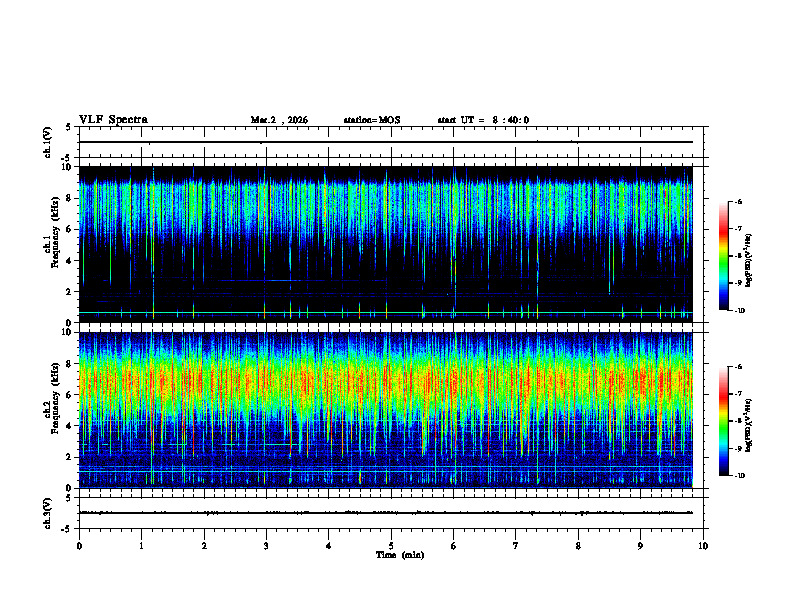Click inside the ch.1 spectrogram panel

coord(385,244)
